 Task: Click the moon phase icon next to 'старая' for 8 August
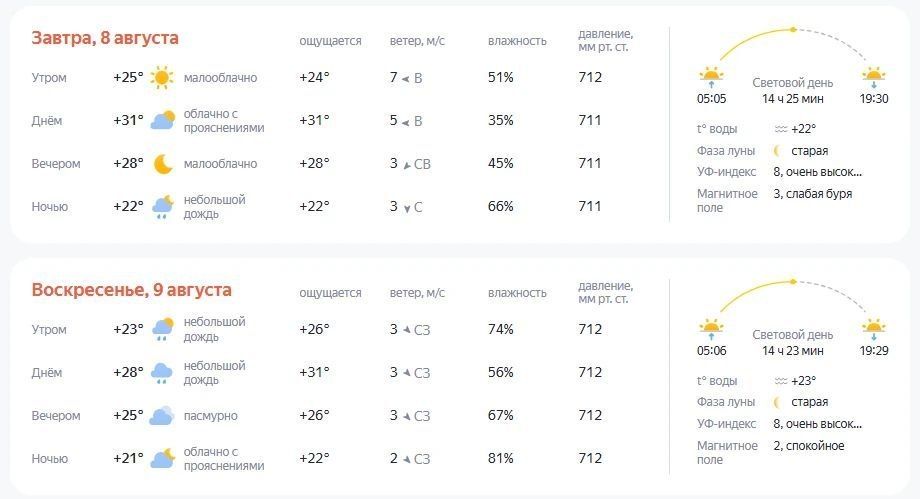[778, 151]
